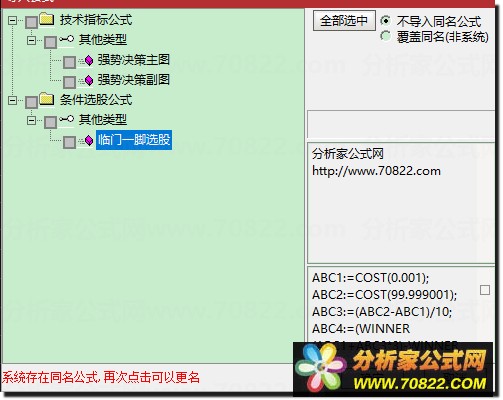Collapse the 技术指标公式 tree node
503x400 pixels.
point(12,21)
